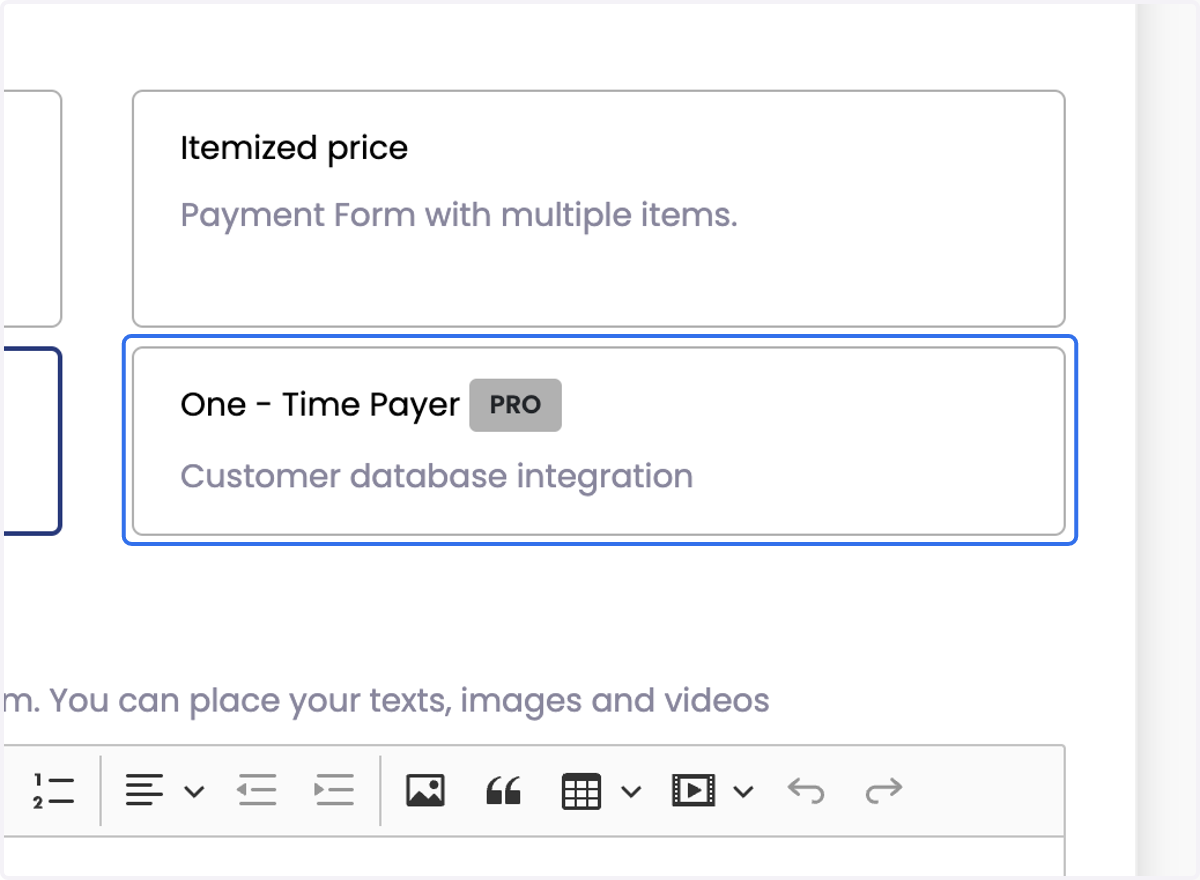Click inside the rich text editor area
The image size is (1200, 880).
[x=534, y=858]
